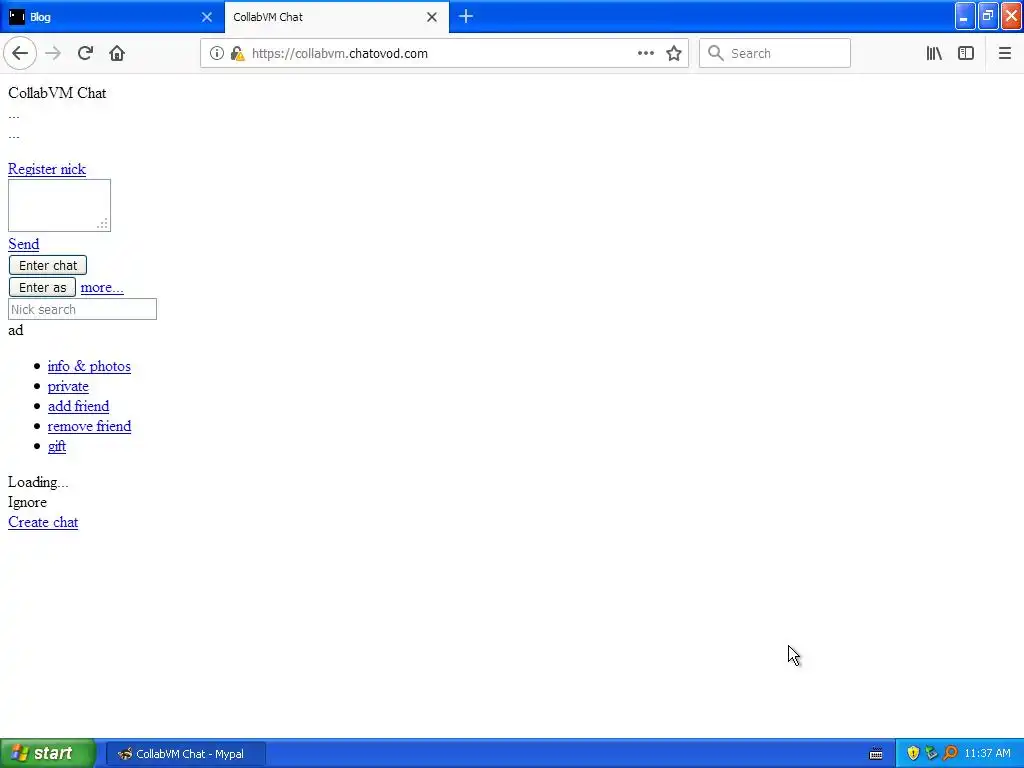This screenshot has height=768, width=1024.
Task: Open a new tab with plus icon
Action: pyautogui.click(x=466, y=17)
